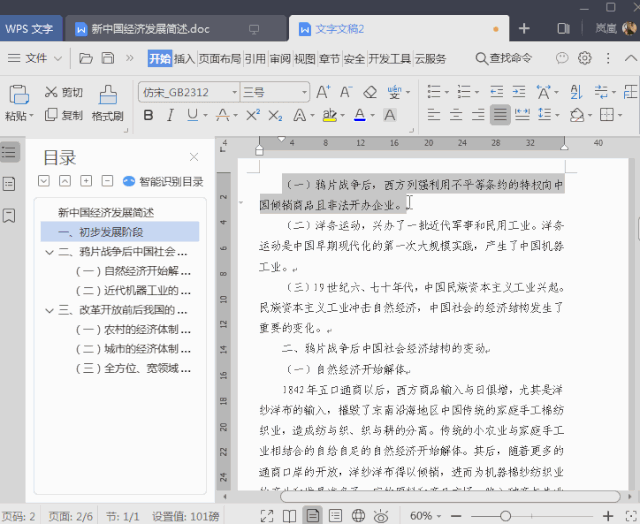This screenshot has height=524, width=640.
Task: Clear formatting with the eraser icon
Action: [x=370, y=92]
